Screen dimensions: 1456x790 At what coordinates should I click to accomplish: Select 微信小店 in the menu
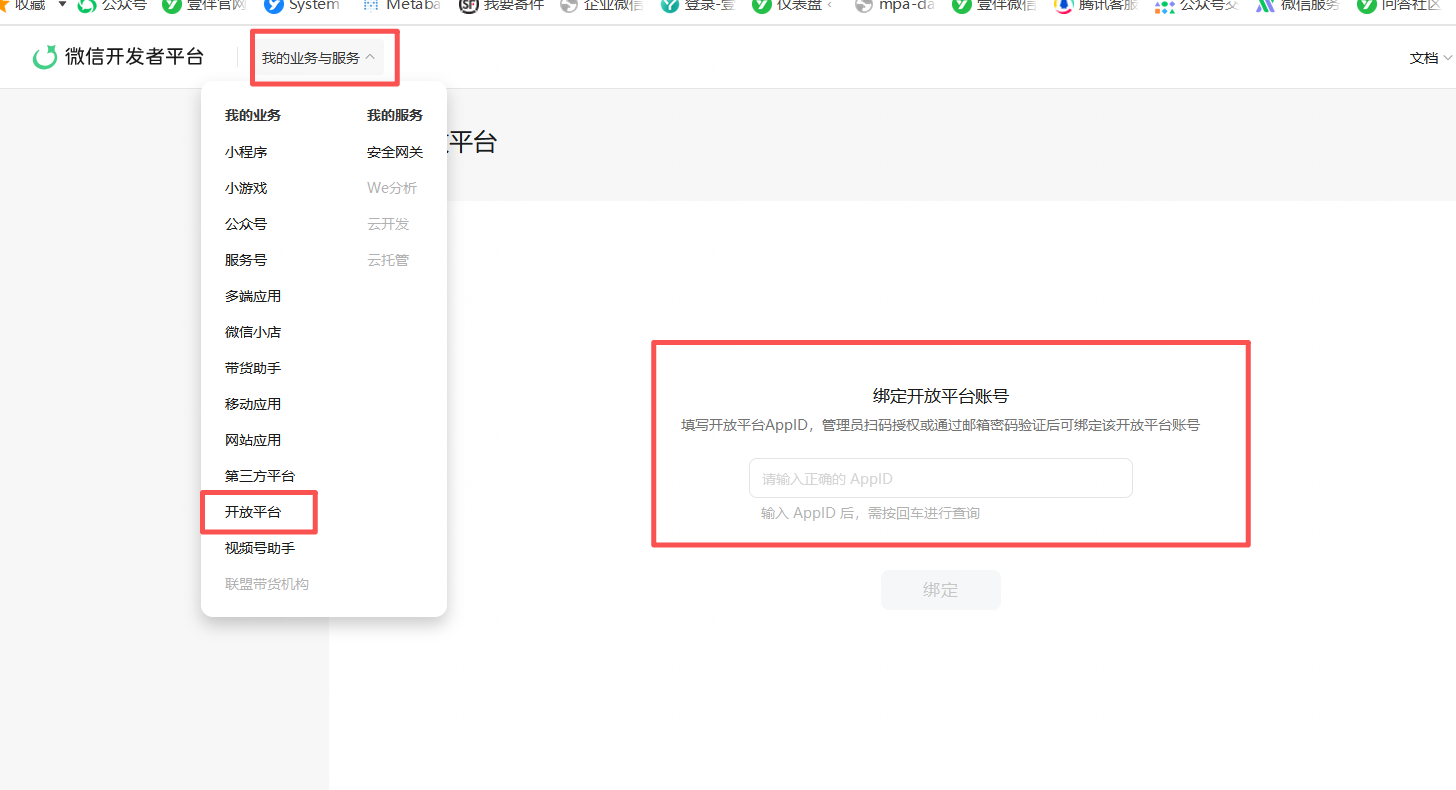click(253, 332)
